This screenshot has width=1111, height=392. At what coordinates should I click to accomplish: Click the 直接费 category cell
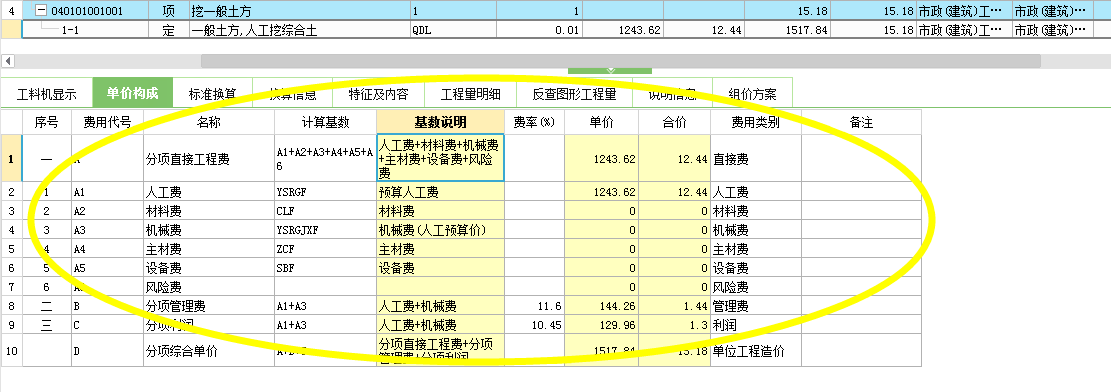pos(756,159)
